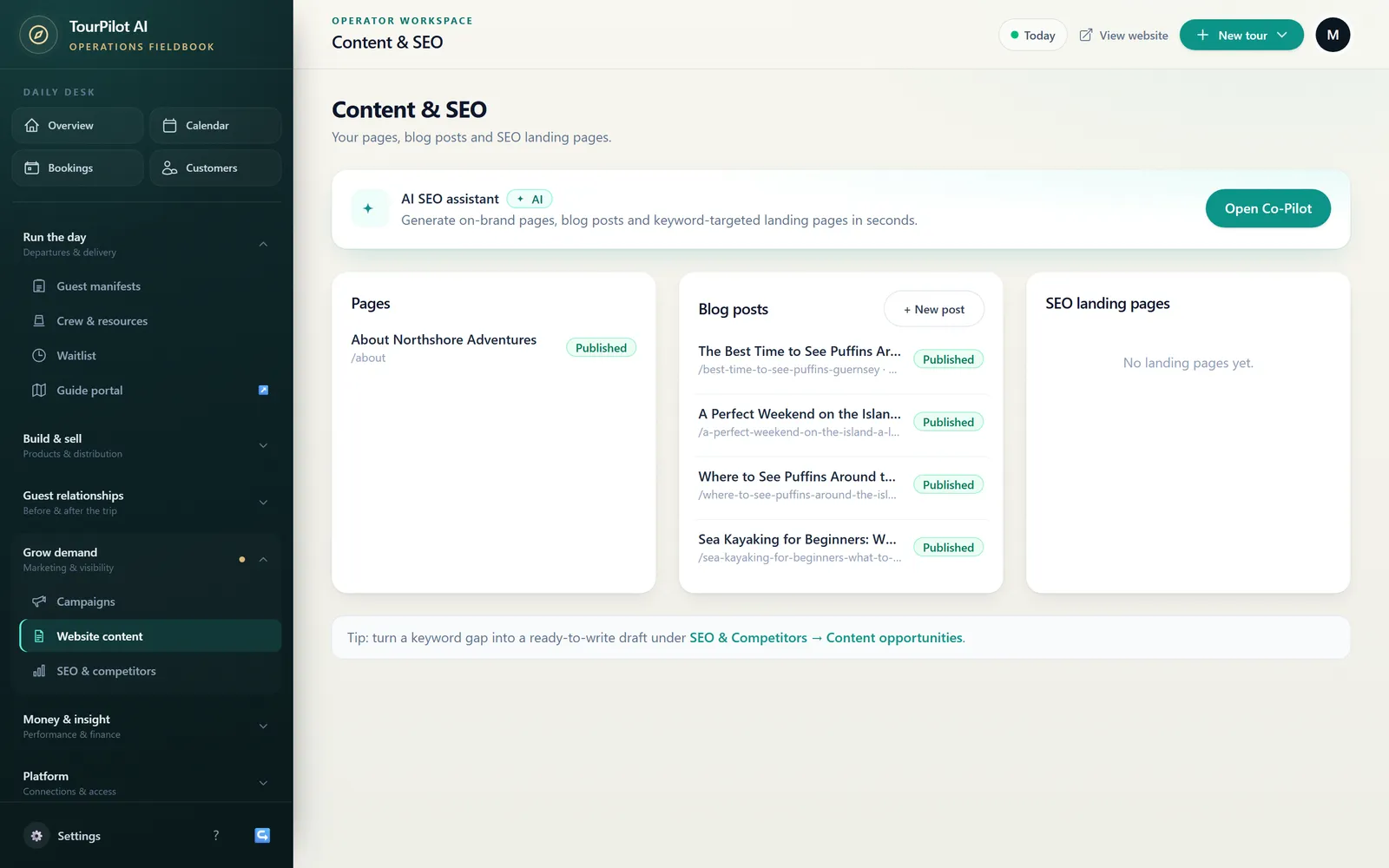Viewport: 1389px width, 868px height.
Task: Click the Guest manifests list icon
Action: [39, 286]
